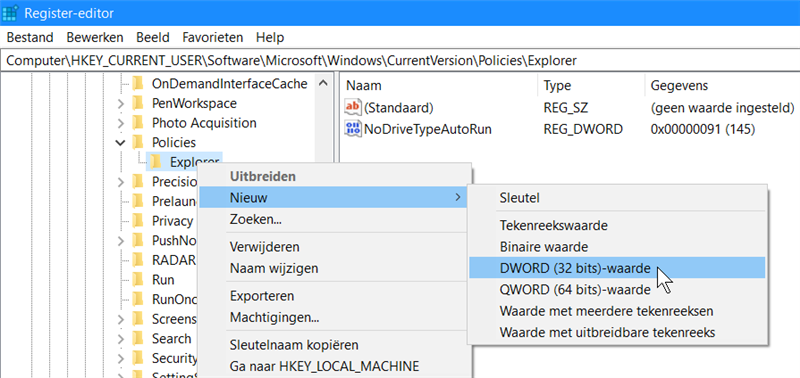
Task: Select Zoeken... in the context menu
Action: coord(333,219)
